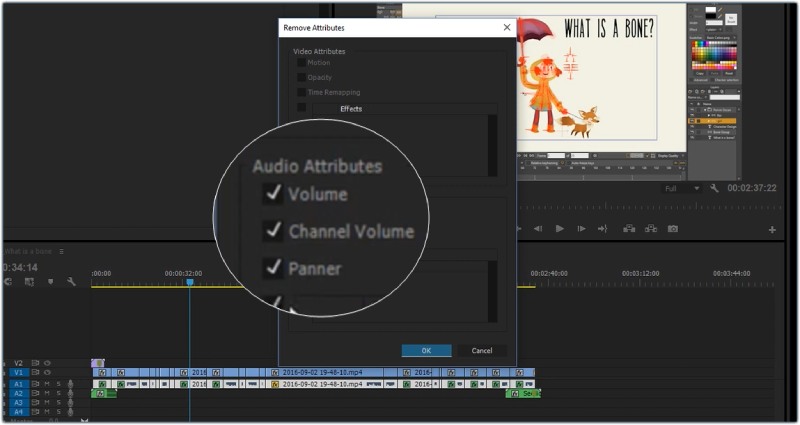Open Program monitor settings wrench icon
Image resolution: width=800 pixels, height=425 pixels.
click(x=714, y=188)
